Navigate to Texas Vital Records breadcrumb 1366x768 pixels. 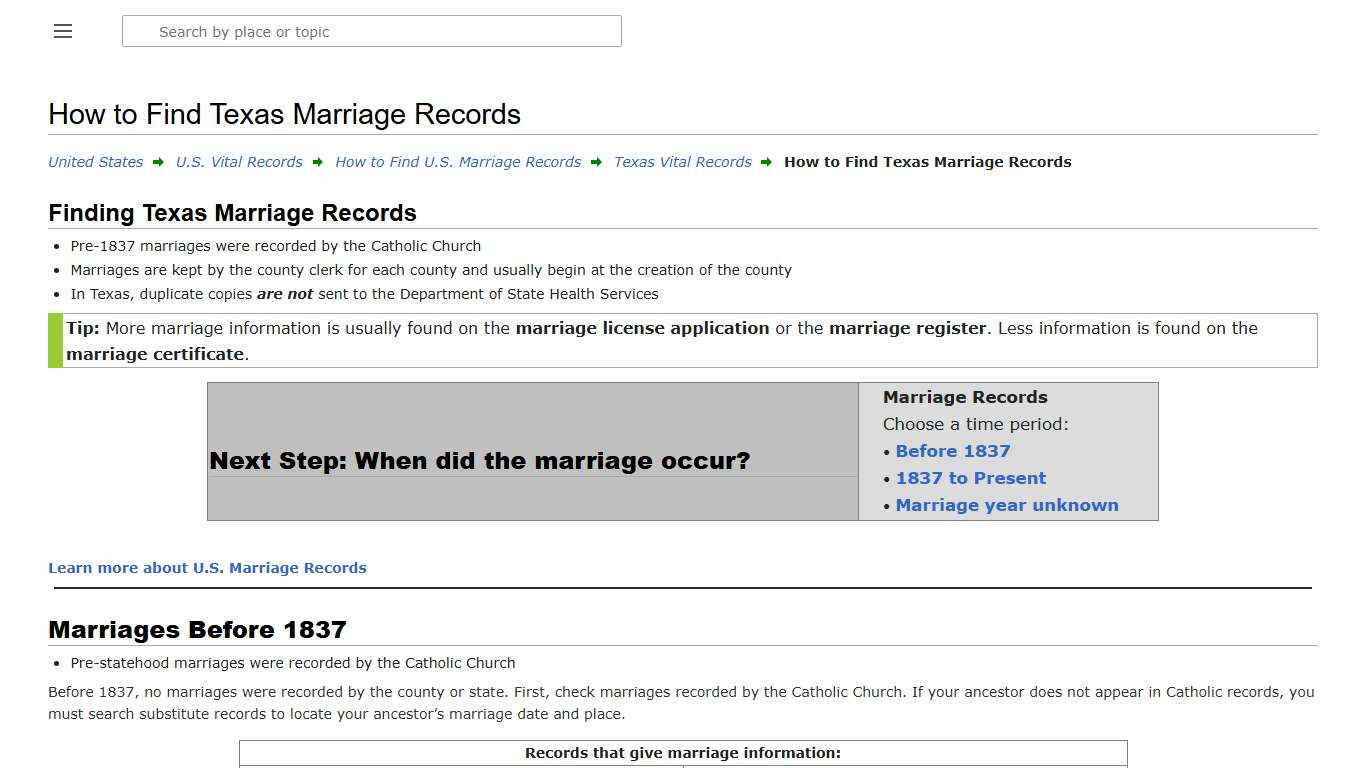pyautogui.click(x=682, y=161)
